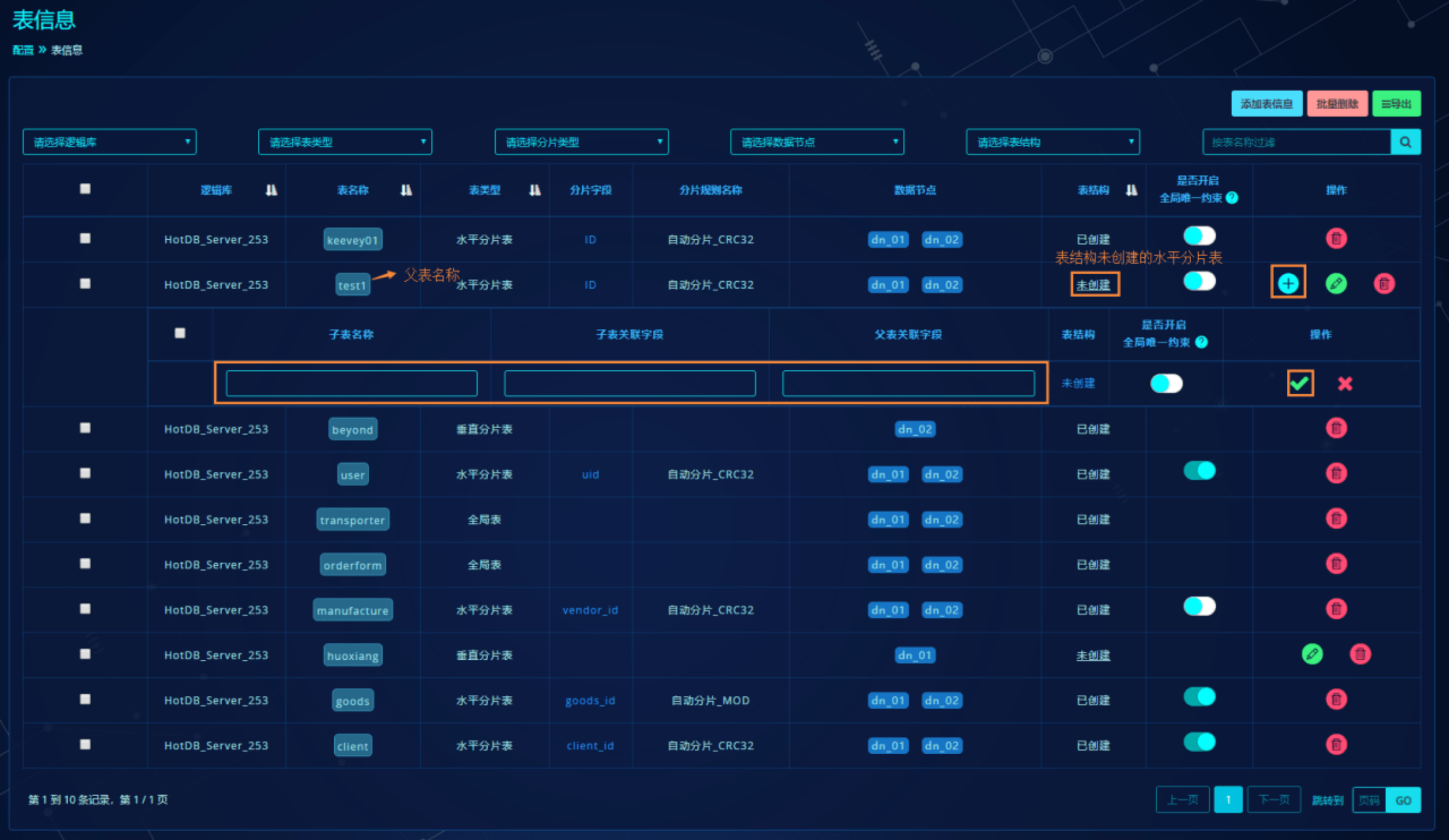The width and height of the screenshot is (1449, 840).
Task: Delete the client table via trash icon
Action: click(1336, 744)
